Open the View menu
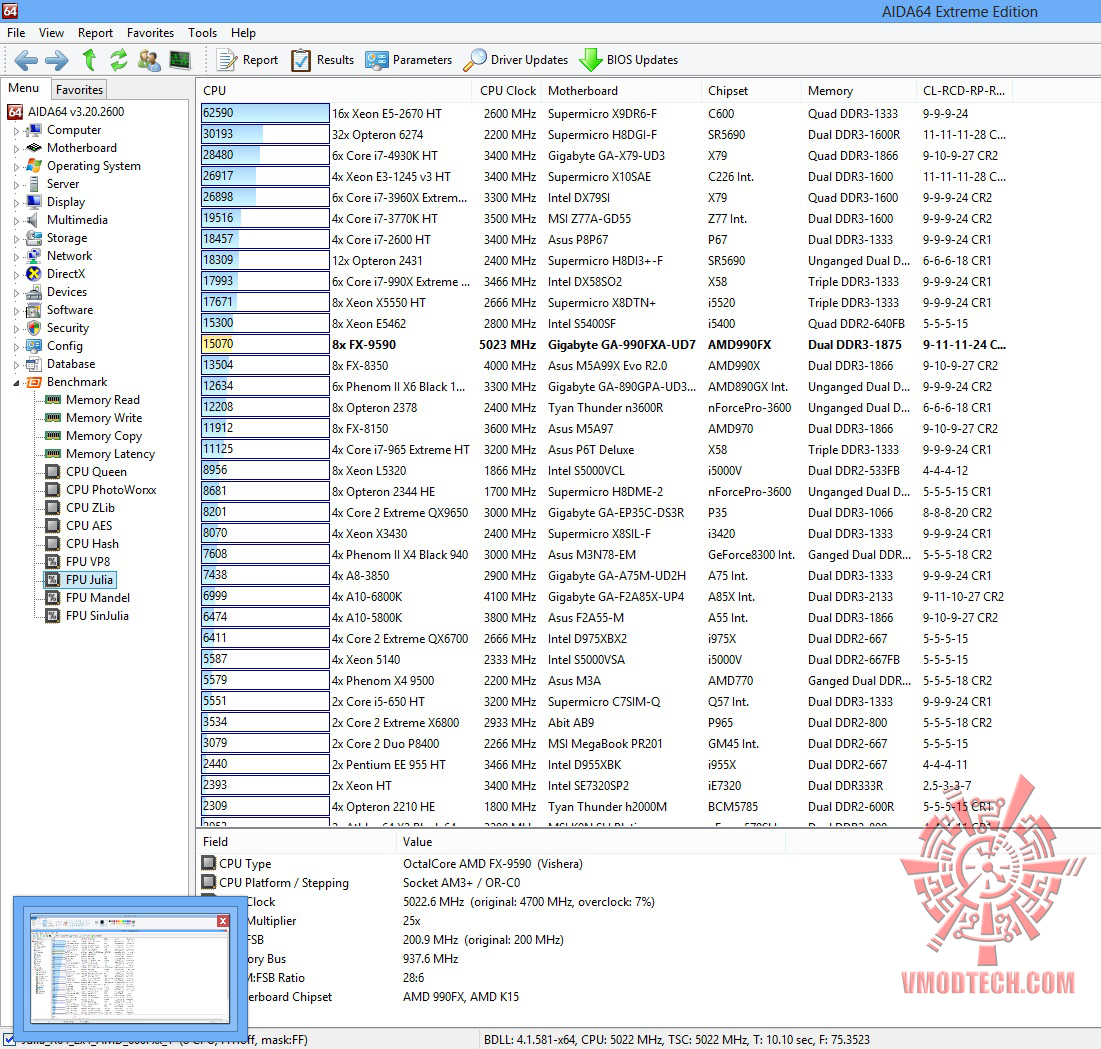This screenshot has height=1049, width=1101. pos(51,33)
